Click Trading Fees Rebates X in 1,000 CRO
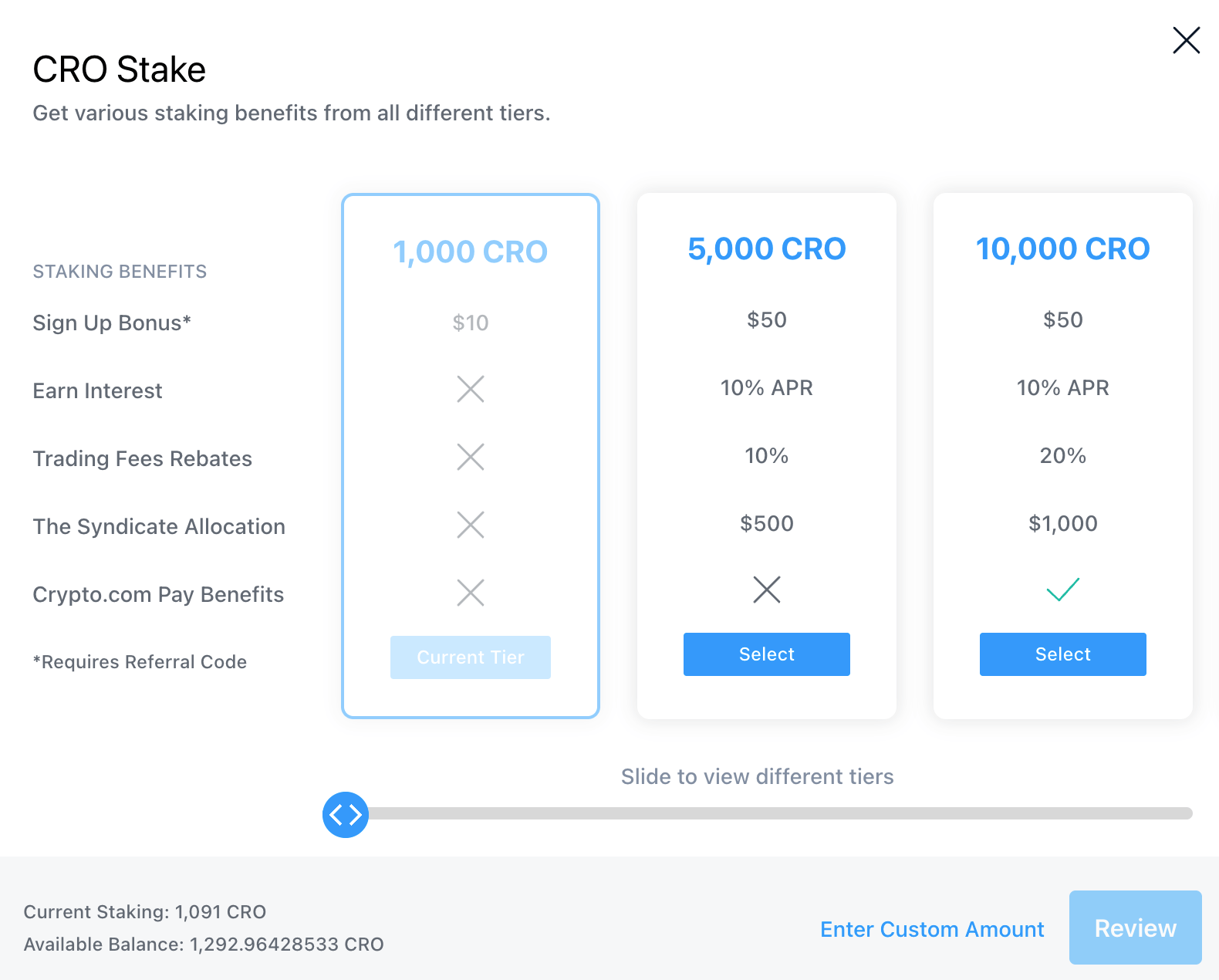Viewport: 1219px width, 980px height. coord(471,457)
